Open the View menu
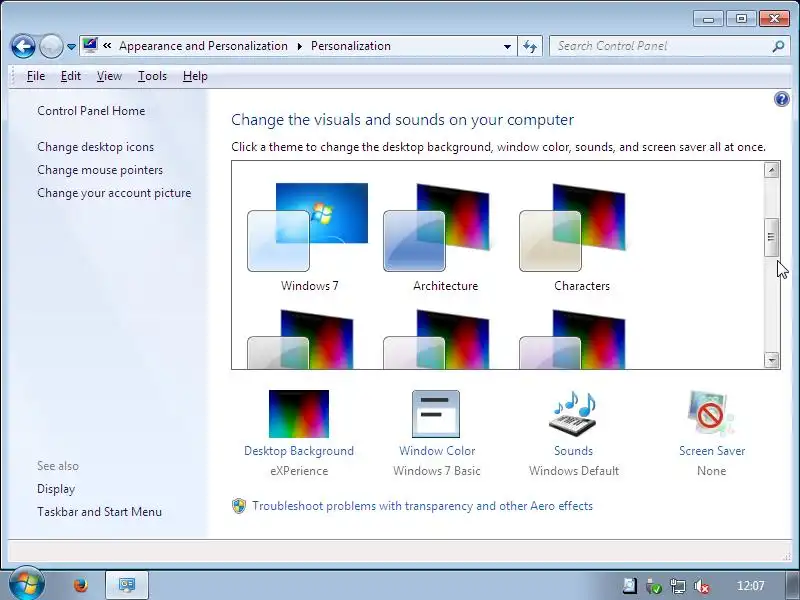This screenshot has width=800, height=600. pos(109,76)
